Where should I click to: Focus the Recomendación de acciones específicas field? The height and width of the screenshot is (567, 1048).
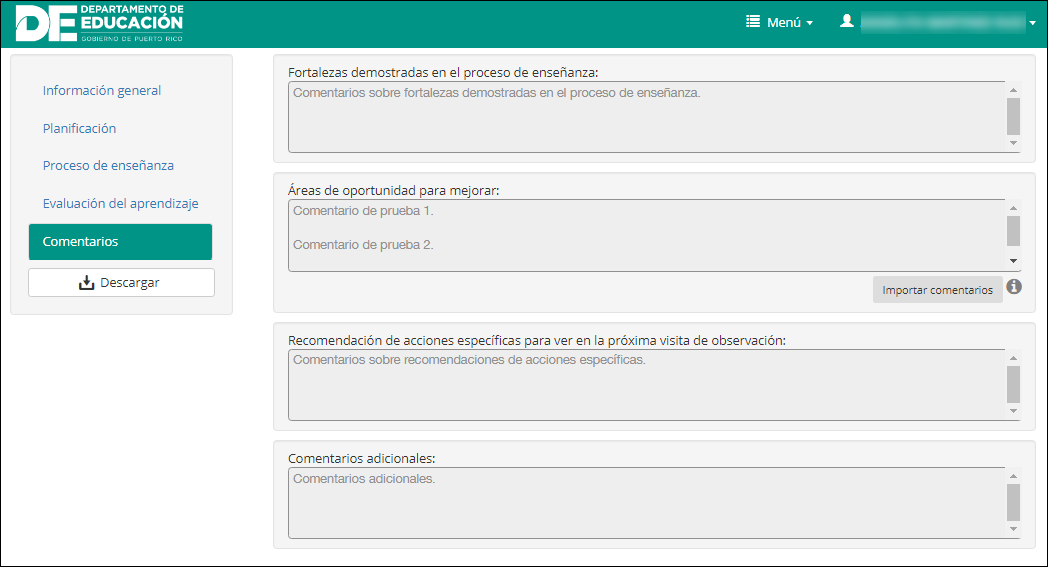(x=646, y=385)
